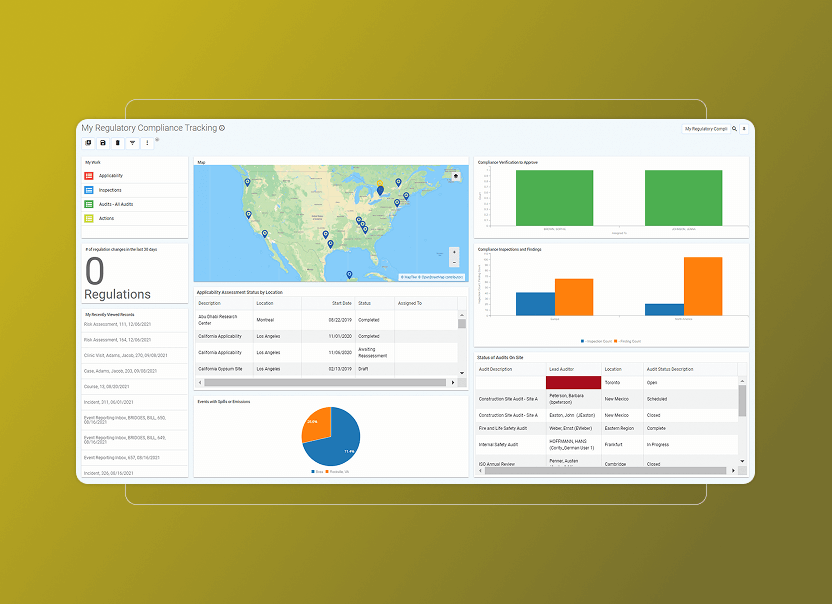Screen dimensions: 832x604
Task: Select the Save toolbar icon
Action: tap(103, 143)
